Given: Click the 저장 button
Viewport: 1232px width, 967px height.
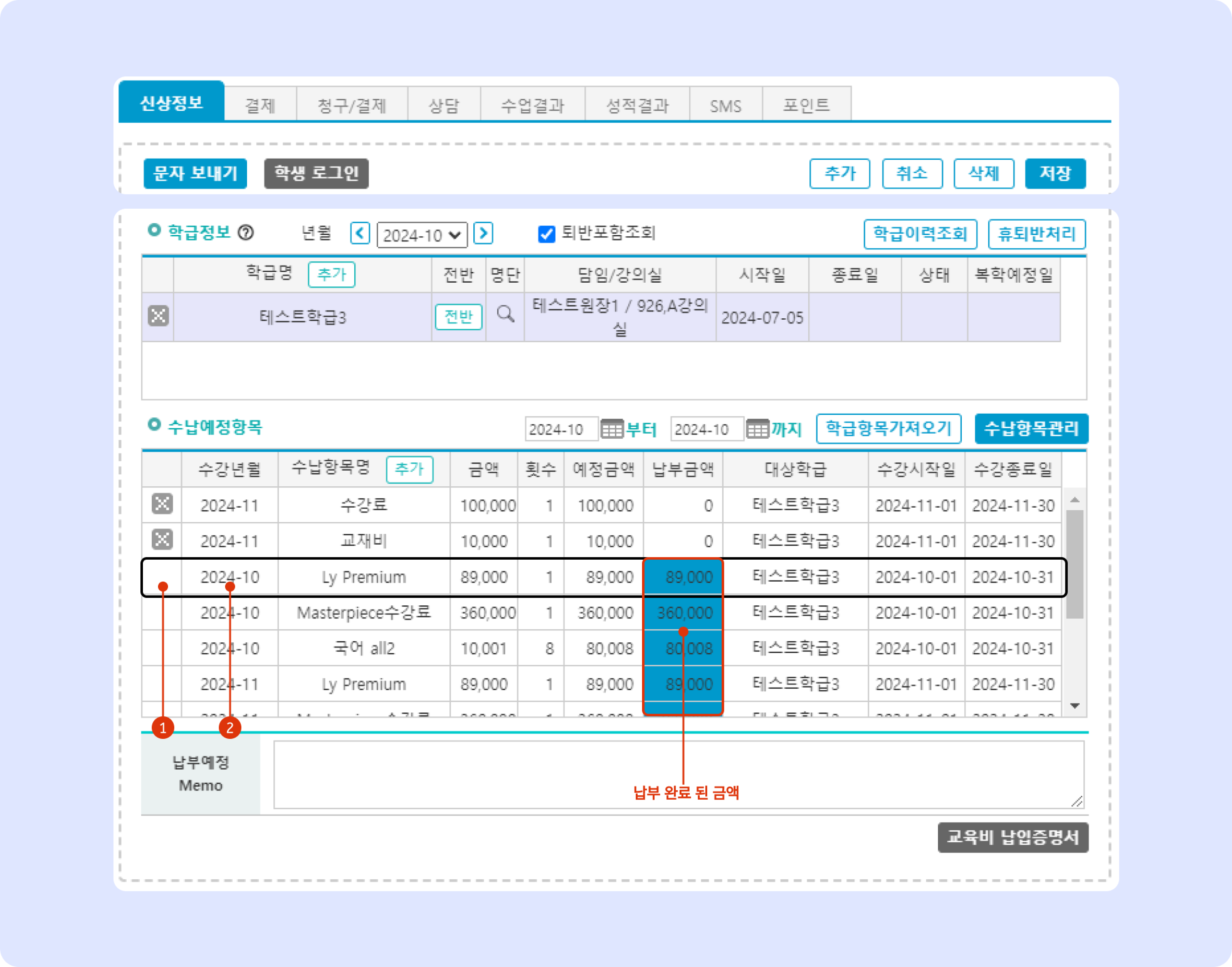Looking at the screenshot, I should pos(1055,173).
